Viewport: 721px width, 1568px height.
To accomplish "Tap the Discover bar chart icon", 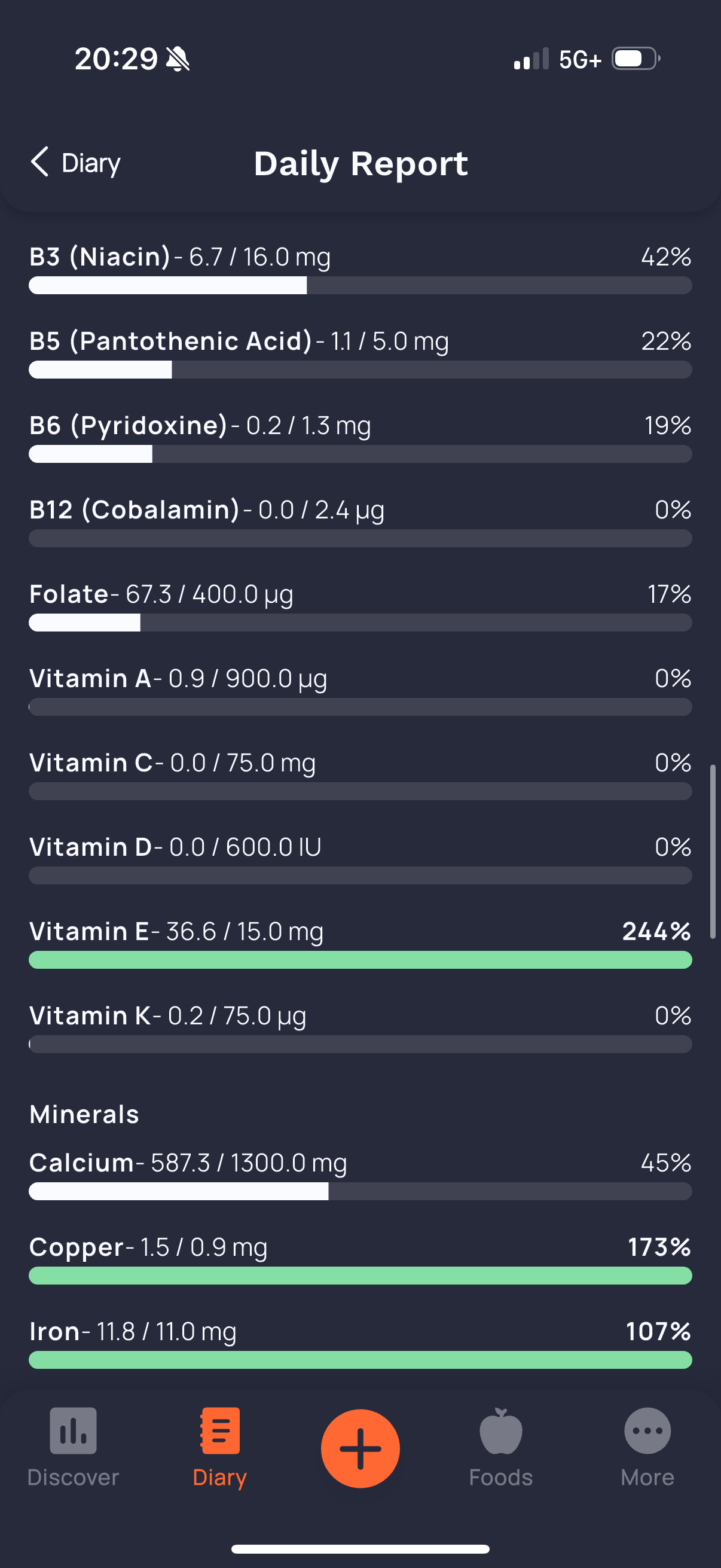I will click(x=73, y=1430).
